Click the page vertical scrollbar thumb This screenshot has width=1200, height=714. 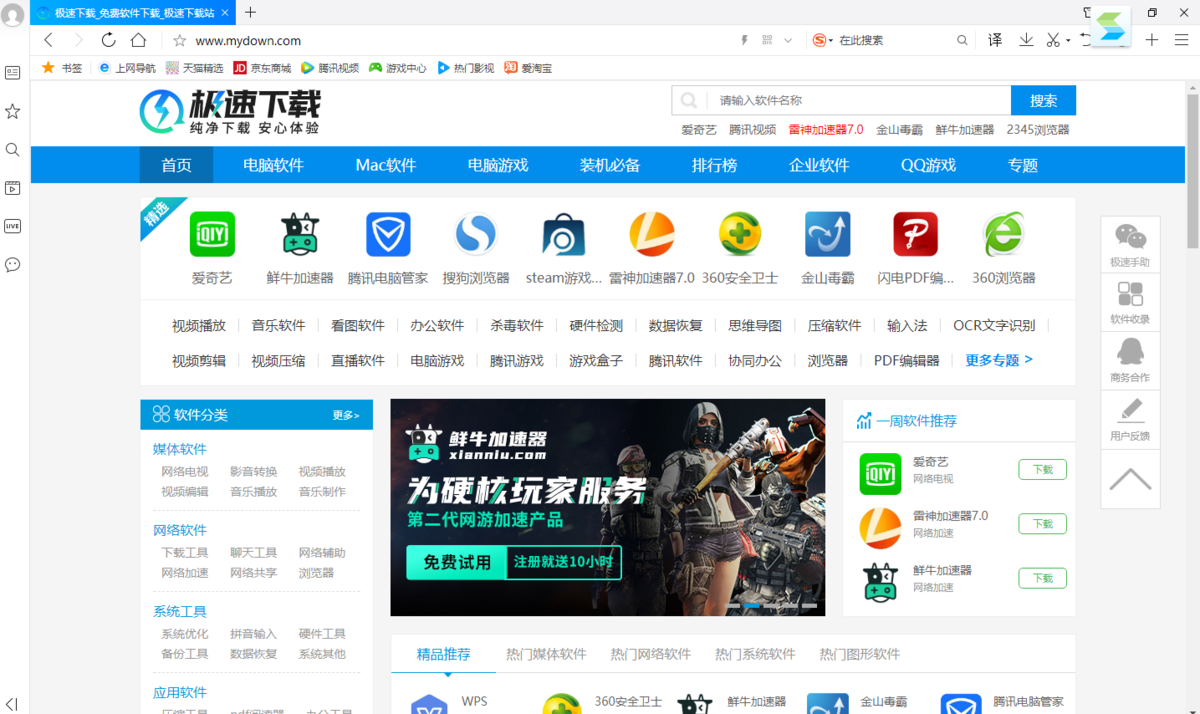coord(1192,170)
